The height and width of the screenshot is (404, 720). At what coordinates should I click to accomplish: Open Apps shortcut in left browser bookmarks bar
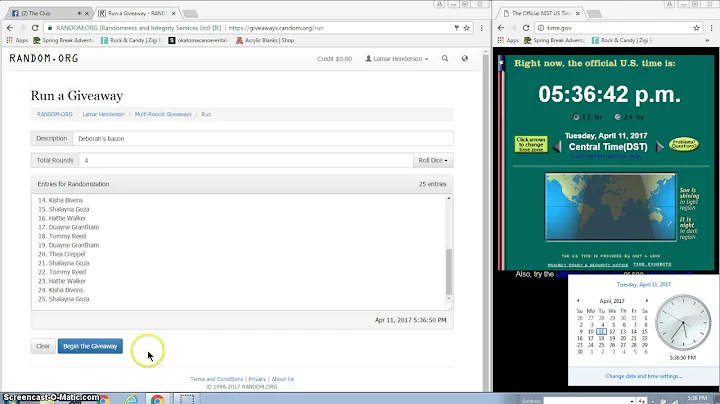tap(17, 40)
